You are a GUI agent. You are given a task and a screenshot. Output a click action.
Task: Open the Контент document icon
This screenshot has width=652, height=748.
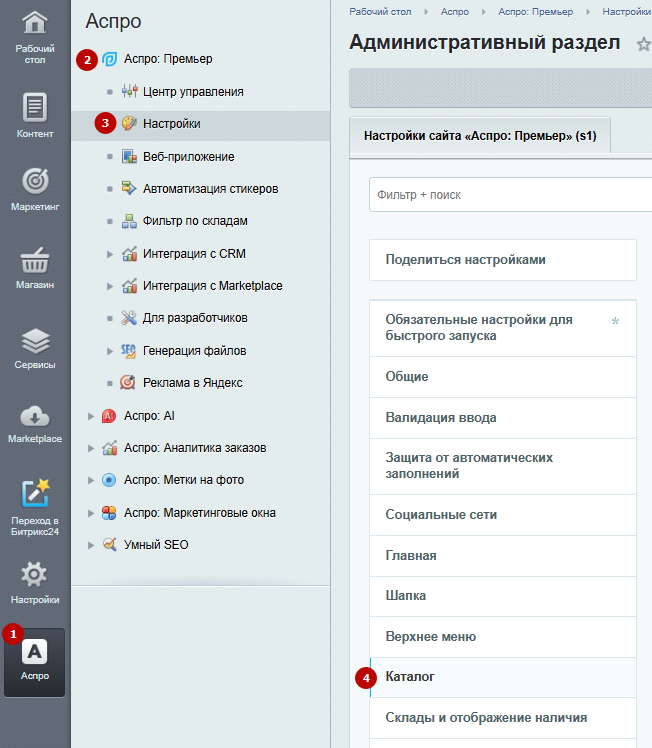[x=35, y=107]
